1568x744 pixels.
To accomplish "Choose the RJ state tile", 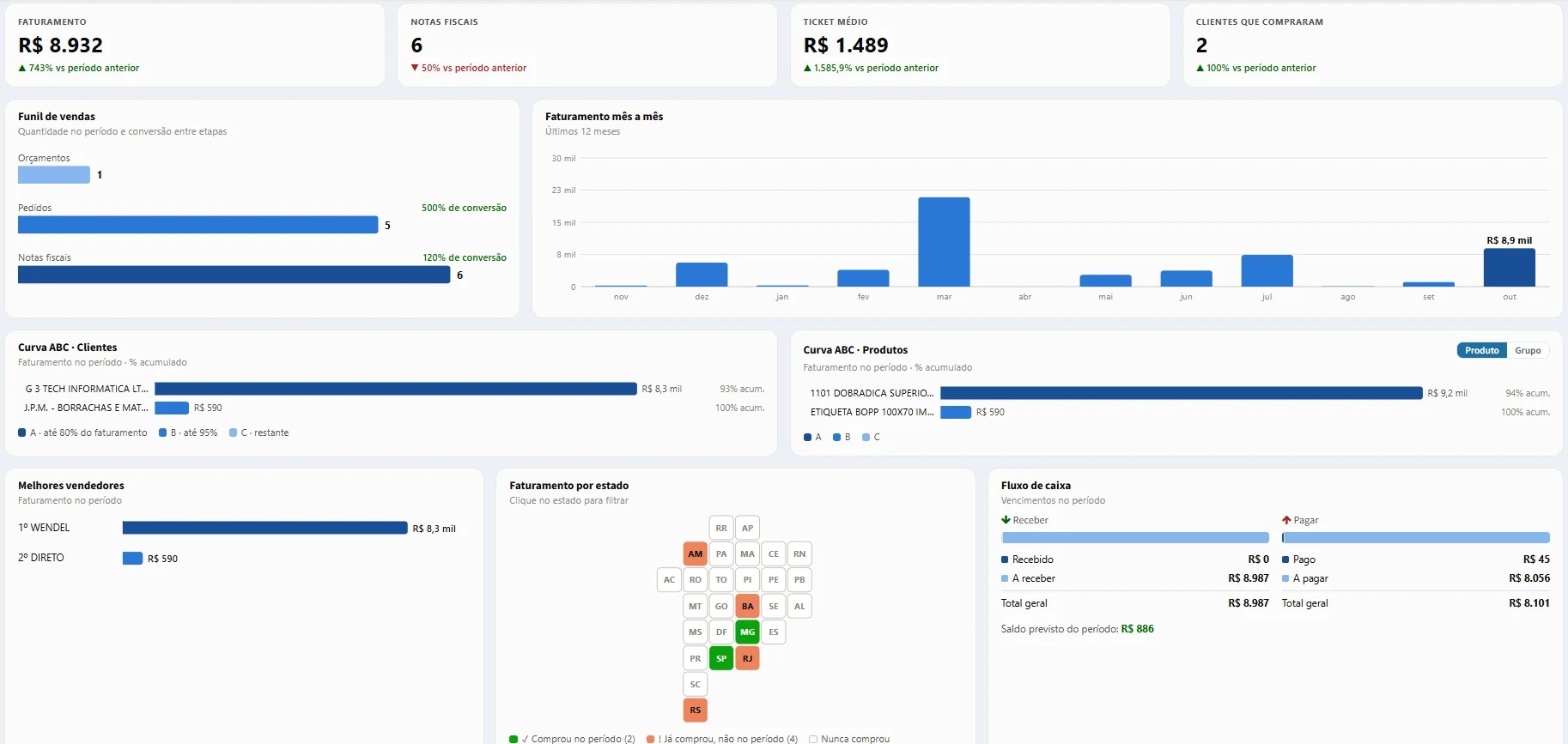I will [x=747, y=658].
